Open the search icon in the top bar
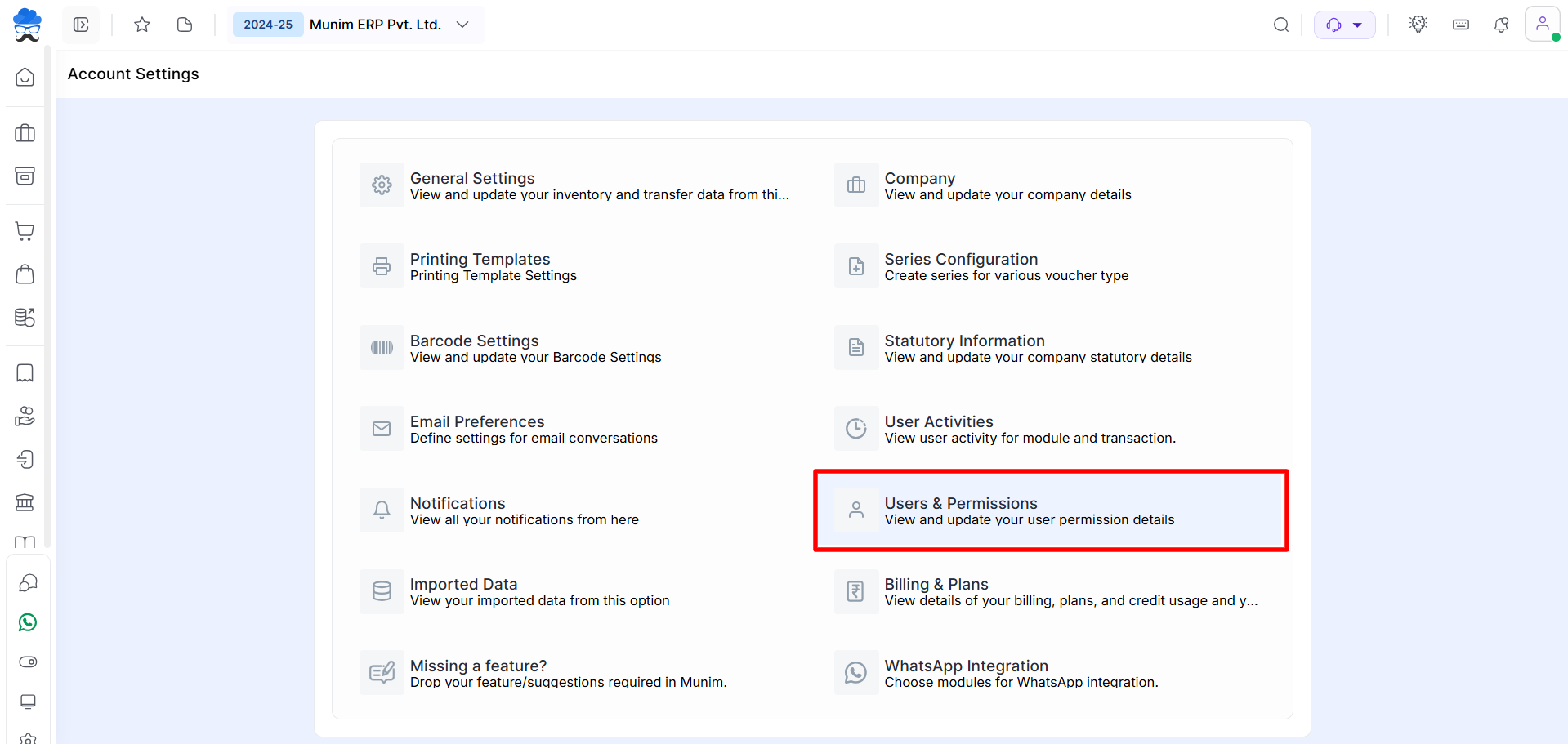This screenshot has height=744, width=1568. (1281, 25)
